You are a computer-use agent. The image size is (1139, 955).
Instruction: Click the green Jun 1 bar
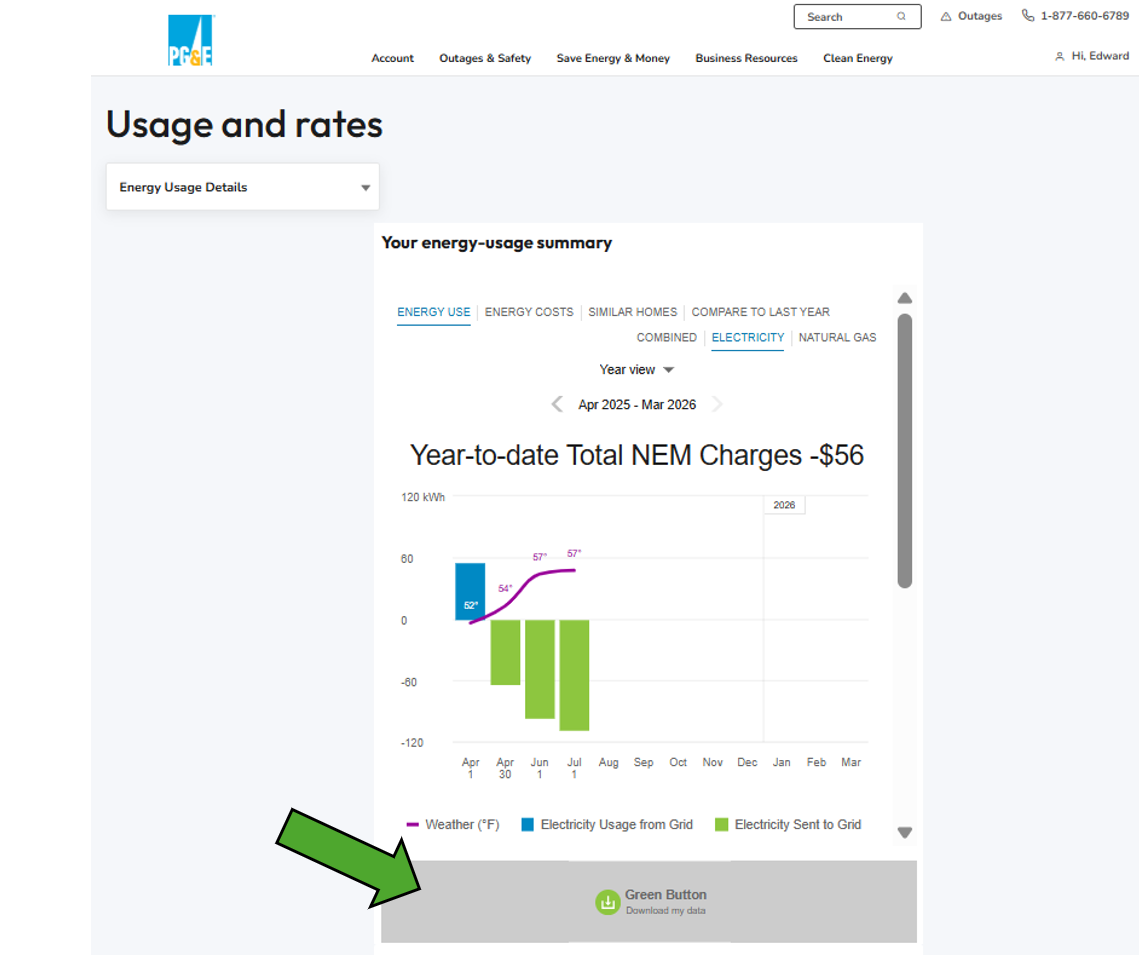pyautogui.click(x=540, y=669)
